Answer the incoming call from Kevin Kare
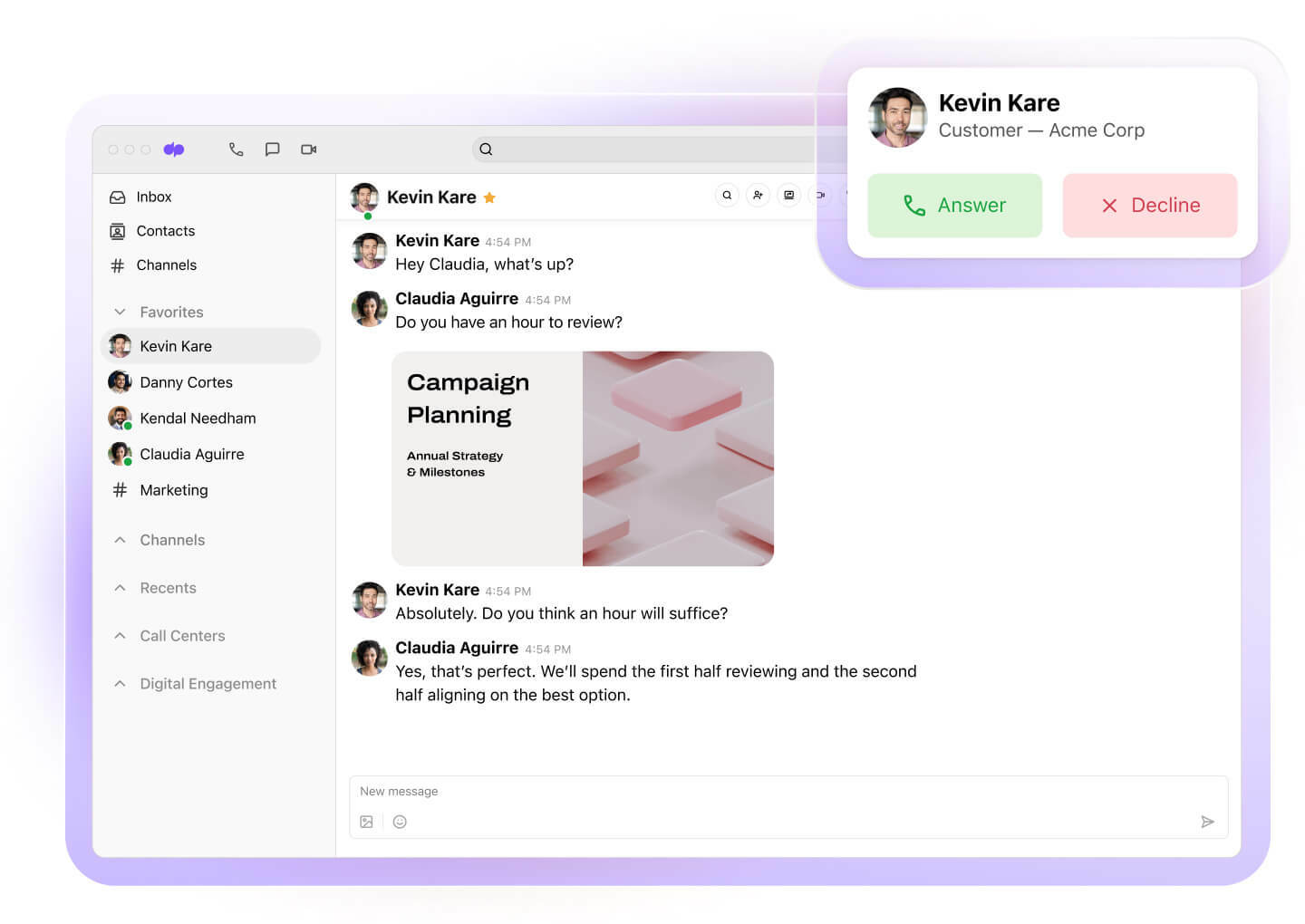Viewport: 1305px width, 924px height. point(955,206)
